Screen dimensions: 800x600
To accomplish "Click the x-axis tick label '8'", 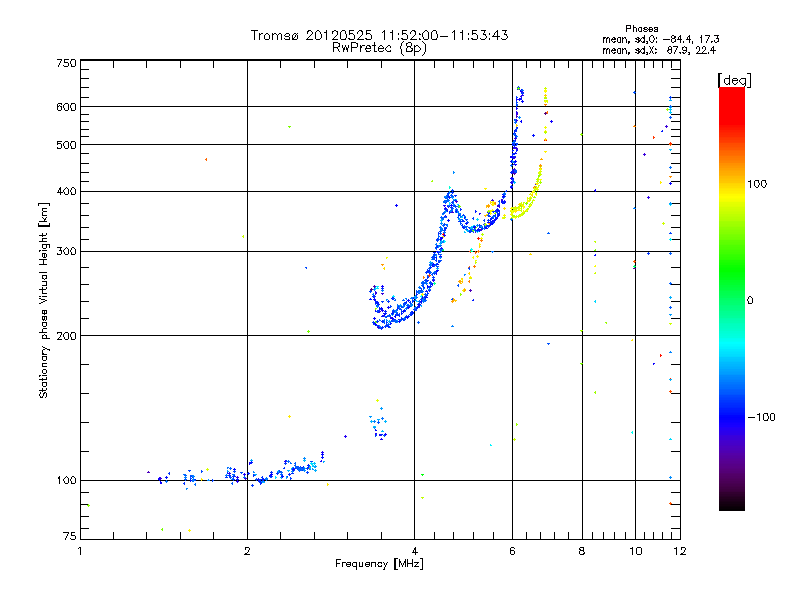I will (582, 551).
